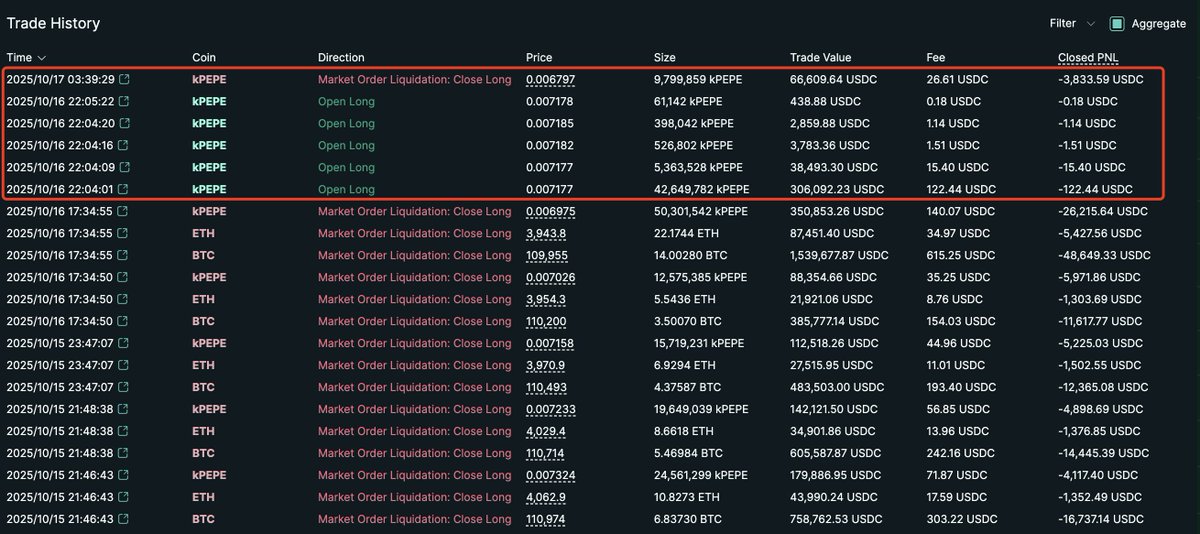Click the Direction column header
Image resolution: width=1200 pixels, height=534 pixels.
341,58
